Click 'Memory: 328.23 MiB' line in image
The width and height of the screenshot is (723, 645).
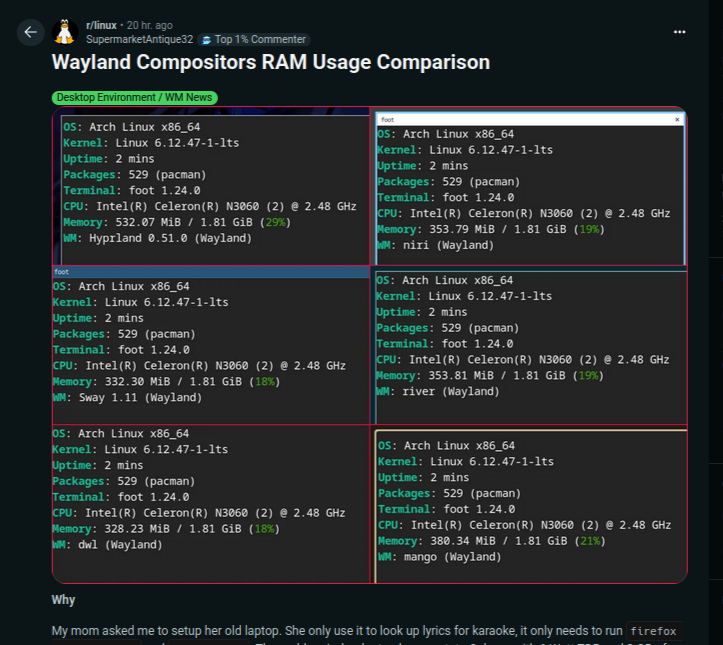click(166, 529)
